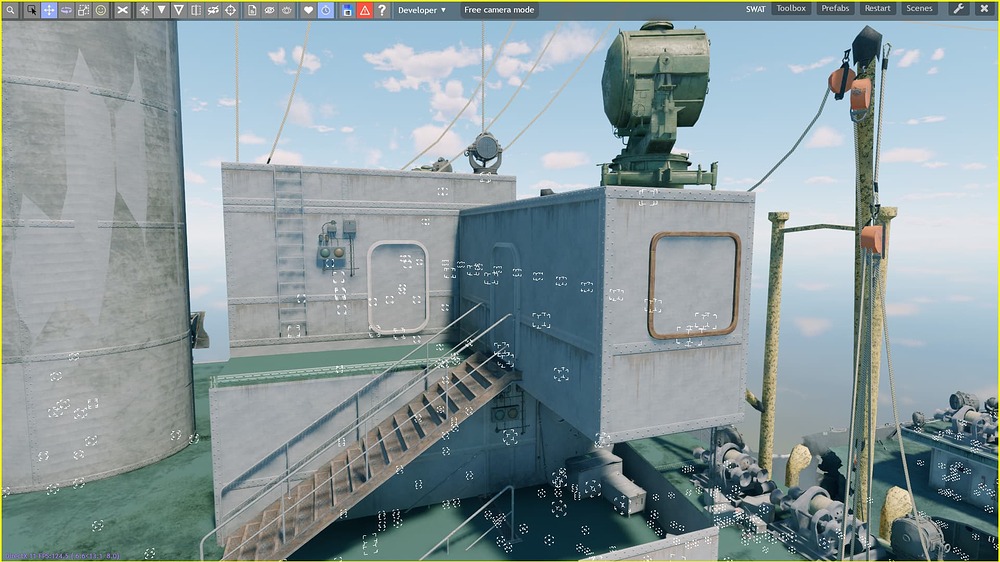Image resolution: width=1000 pixels, height=562 pixels.
Task: Open the Toolbox panel
Action: (x=791, y=9)
